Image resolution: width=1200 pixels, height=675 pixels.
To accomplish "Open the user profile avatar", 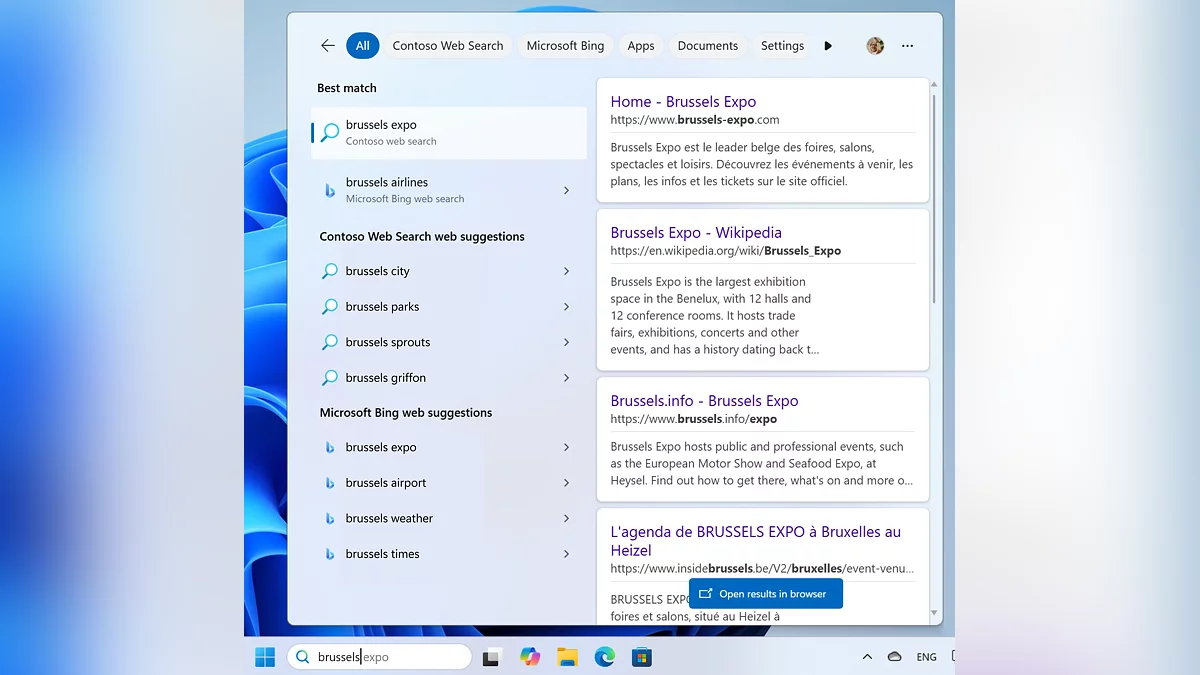I will [875, 46].
